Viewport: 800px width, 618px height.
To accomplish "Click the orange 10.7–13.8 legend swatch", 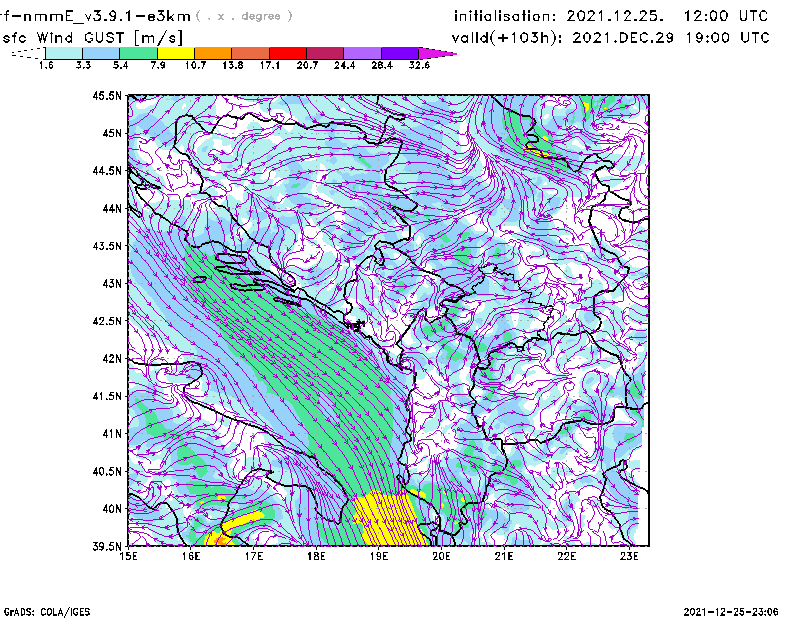I will pyautogui.click(x=213, y=53).
